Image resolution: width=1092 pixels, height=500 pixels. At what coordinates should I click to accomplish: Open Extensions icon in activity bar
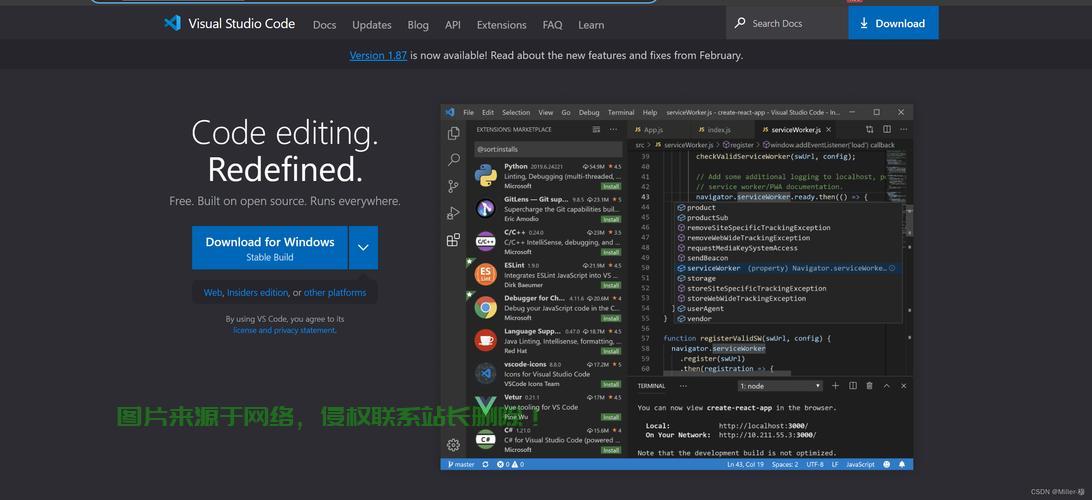click(x=453, y=240)
